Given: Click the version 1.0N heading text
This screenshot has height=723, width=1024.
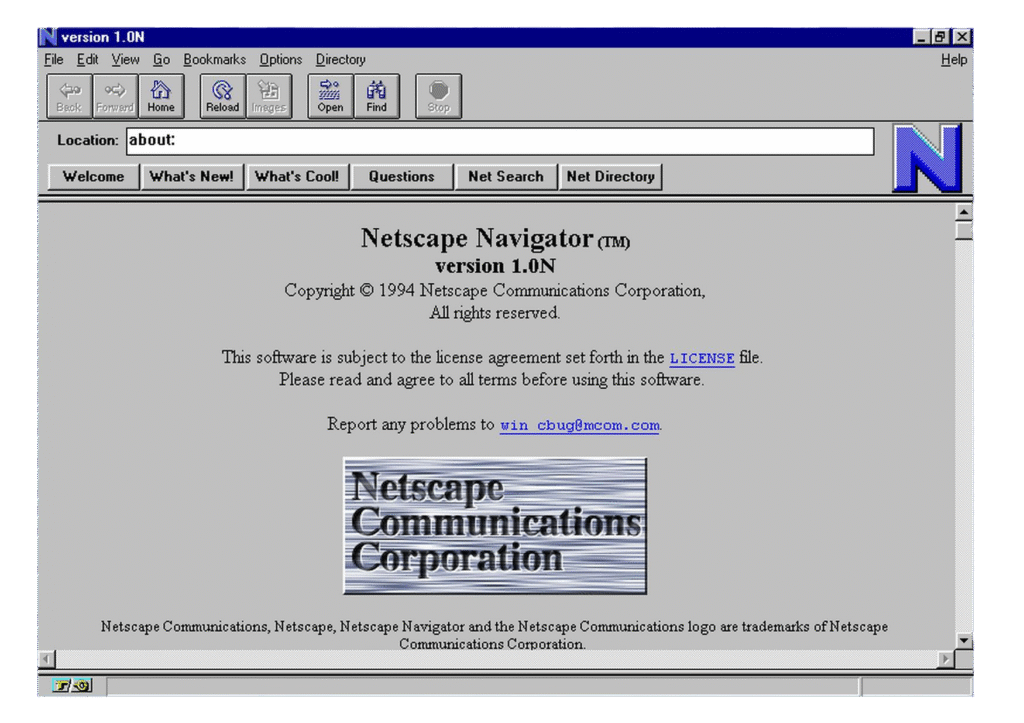Looking at the screenshot, I should pyautogui.click(x=495, y=266).
